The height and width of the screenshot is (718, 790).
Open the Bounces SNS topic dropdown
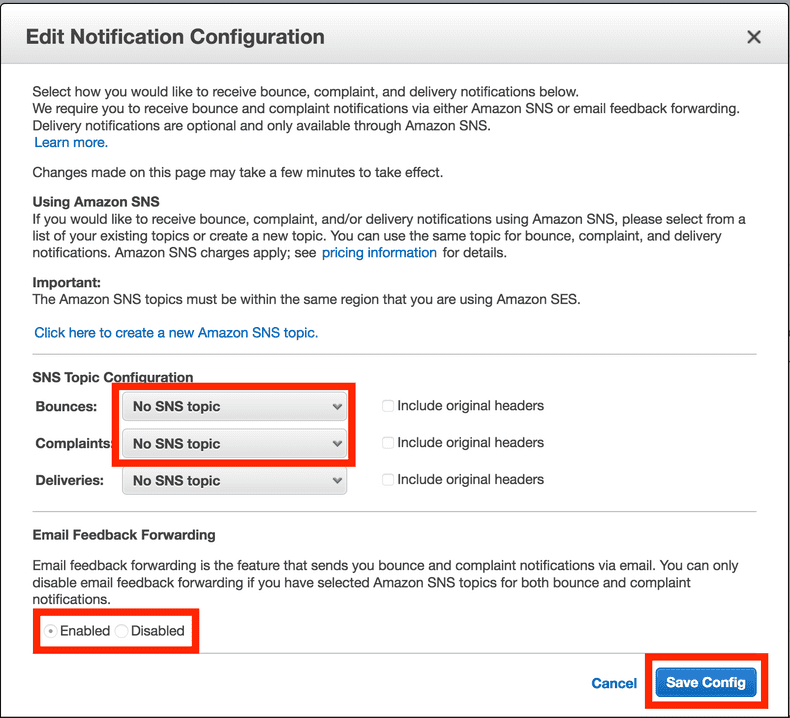click(x=234, y=406)
